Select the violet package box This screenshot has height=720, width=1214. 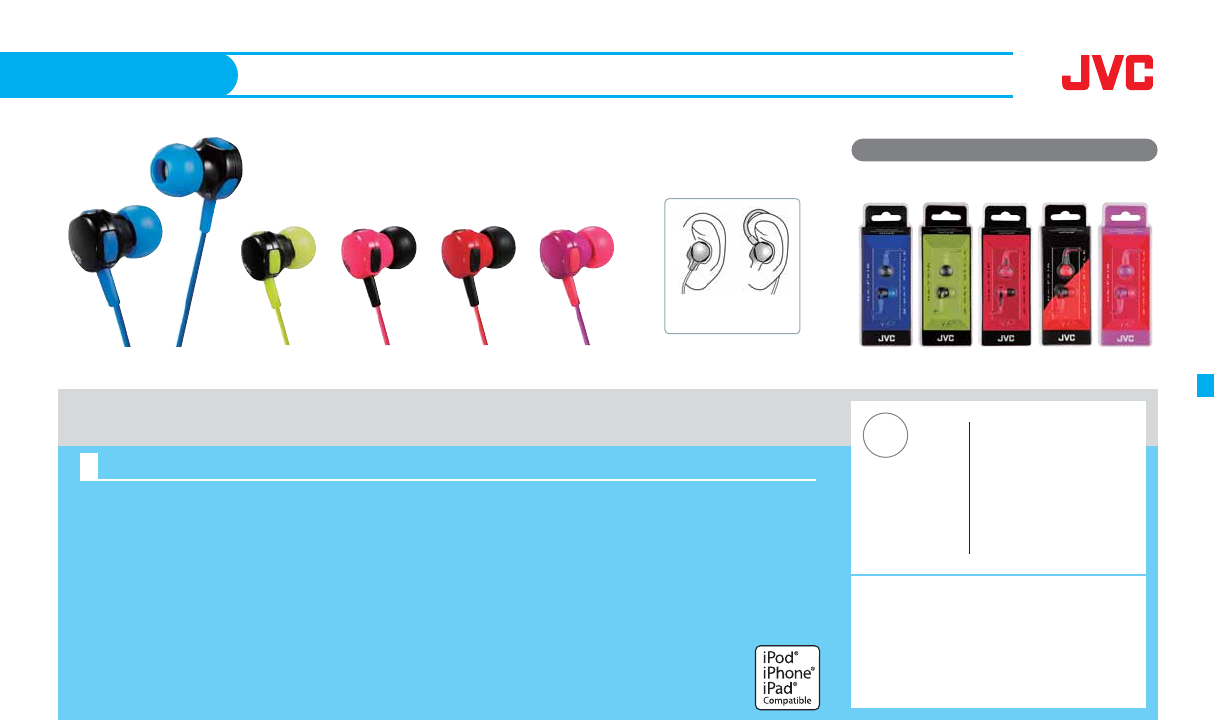click(1126, 274)
